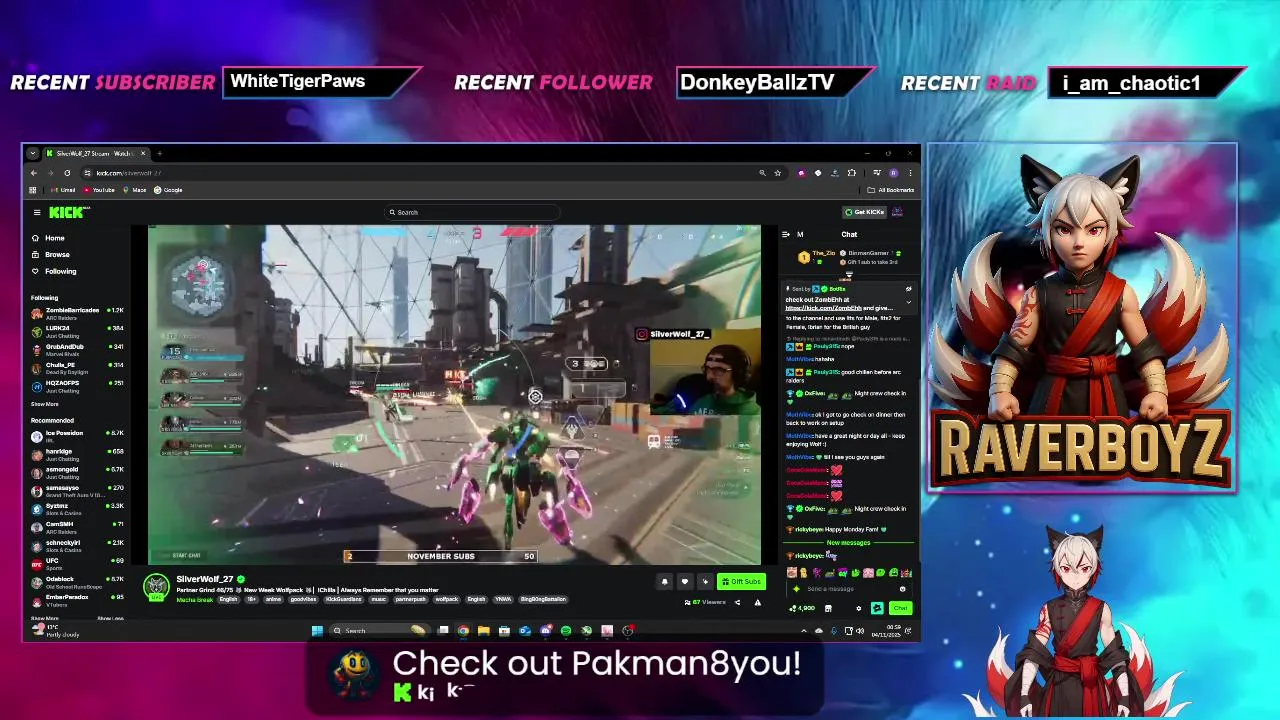Collapse Recommended list with Show Less

point(110,618)
